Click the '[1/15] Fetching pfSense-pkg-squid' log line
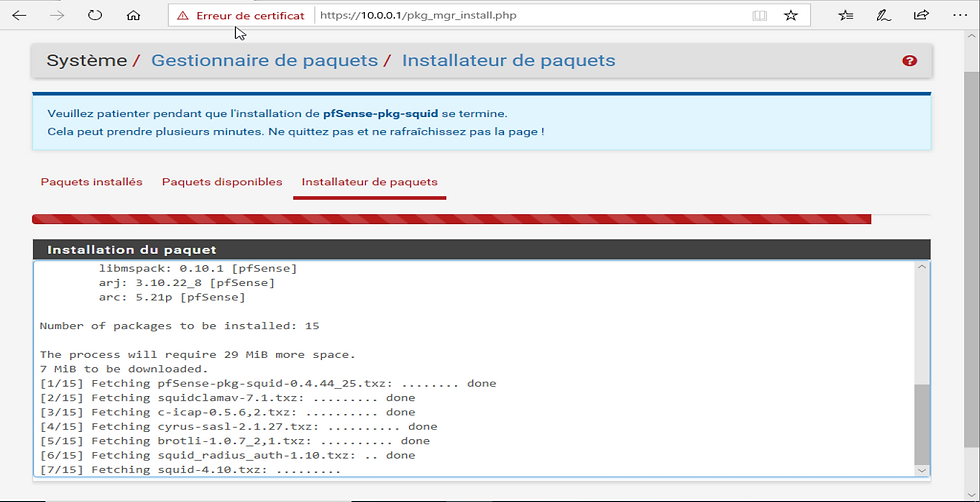The image size is (980, 502). point(268,383)
